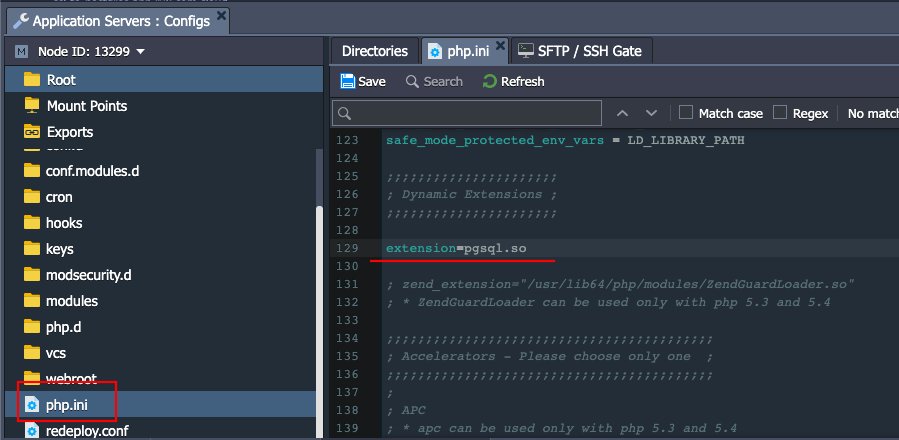The image size is (899, 440).
Task: Click the Accelerators comment line
Action: coord(549,356)
